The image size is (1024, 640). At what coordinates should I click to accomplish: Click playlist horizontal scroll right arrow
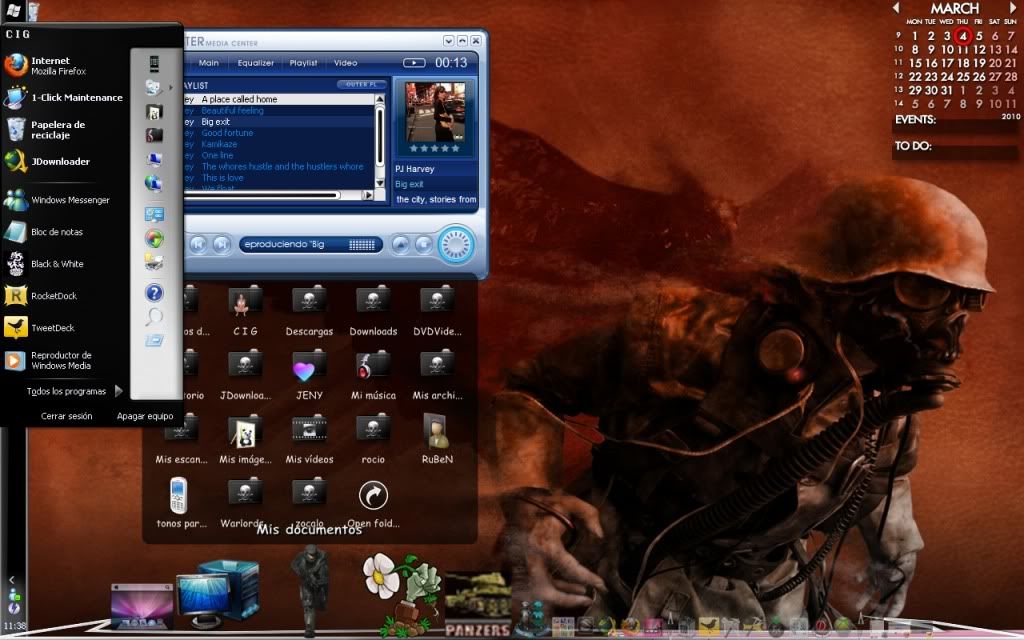(x=368, y=195)
